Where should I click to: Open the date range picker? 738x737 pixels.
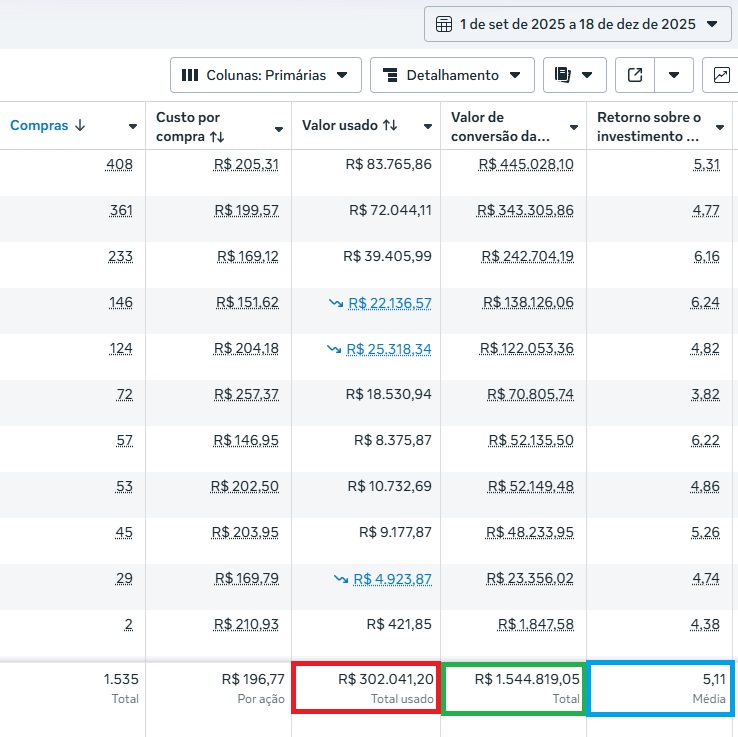(x=578, y=24)
